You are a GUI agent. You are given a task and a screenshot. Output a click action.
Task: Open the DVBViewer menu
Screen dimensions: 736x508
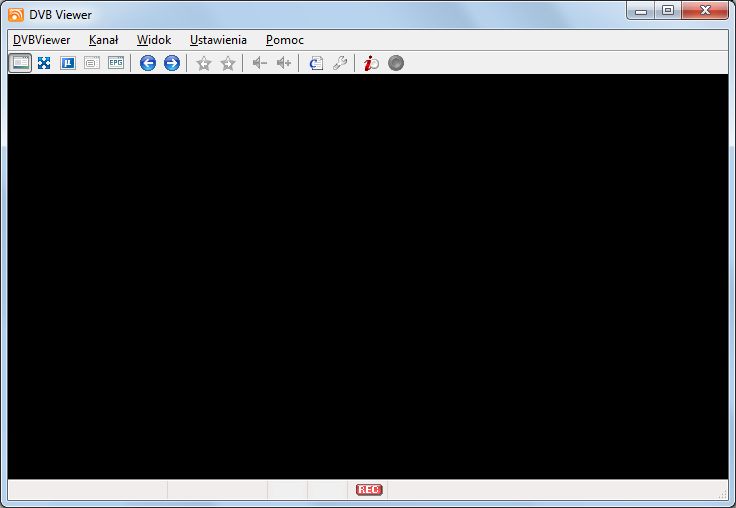[x=41, y=40]
